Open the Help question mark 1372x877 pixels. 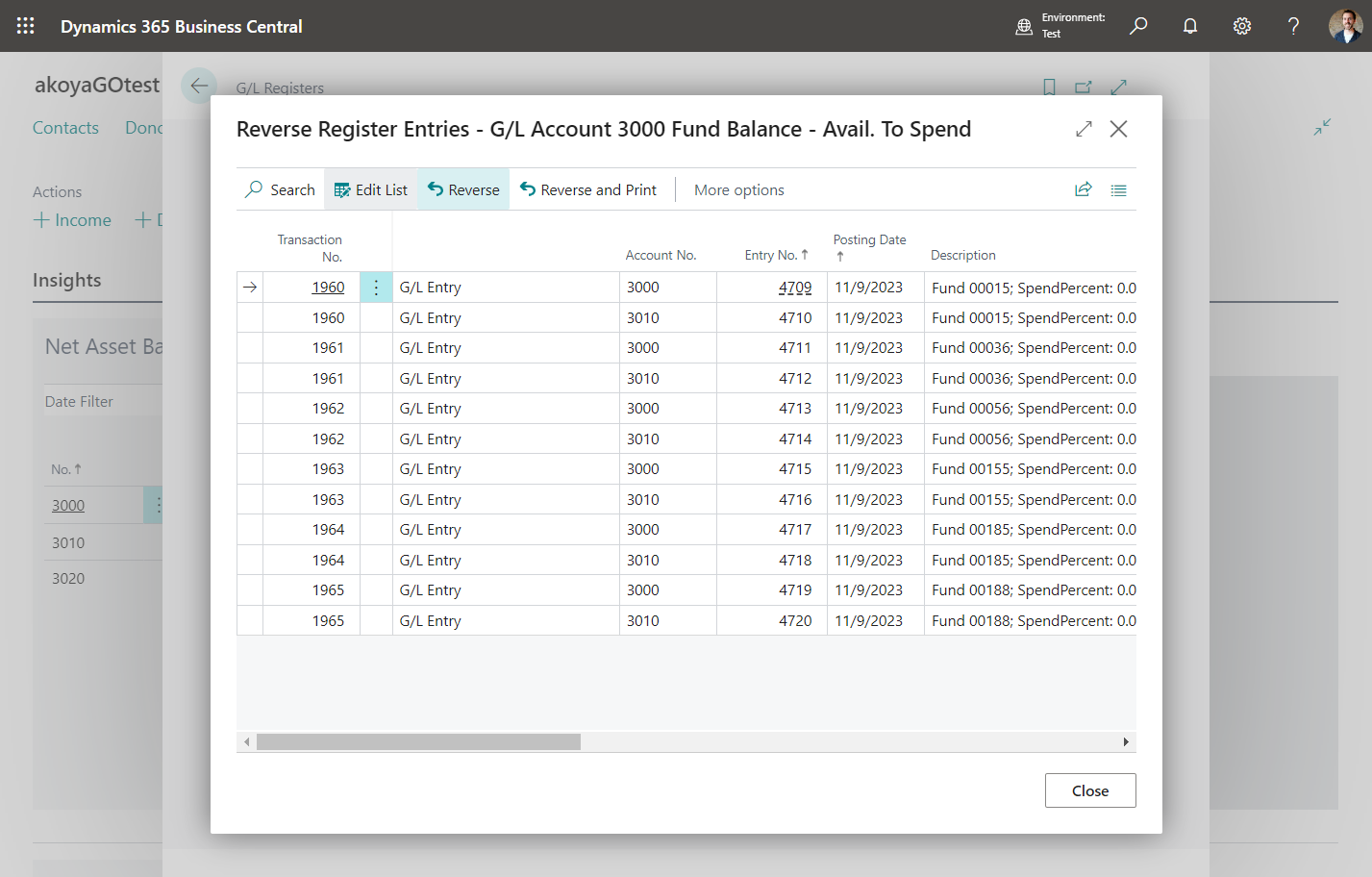click(1293, 26)
